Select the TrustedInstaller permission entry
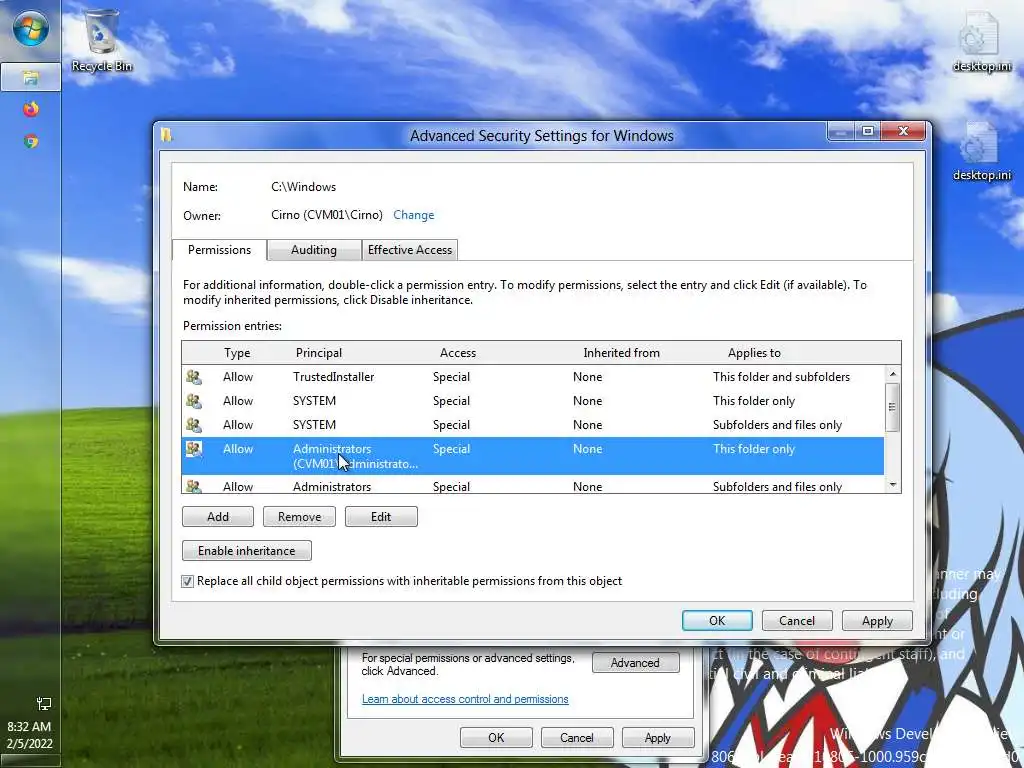The height and width of the screenshot is (768, 1024). [533, 377]
